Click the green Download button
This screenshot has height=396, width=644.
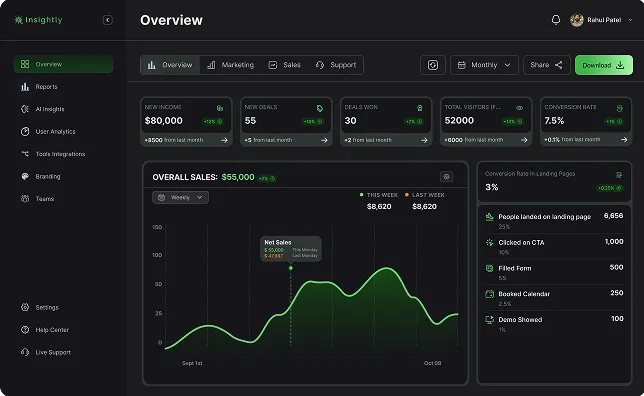(x=604, y=65)
